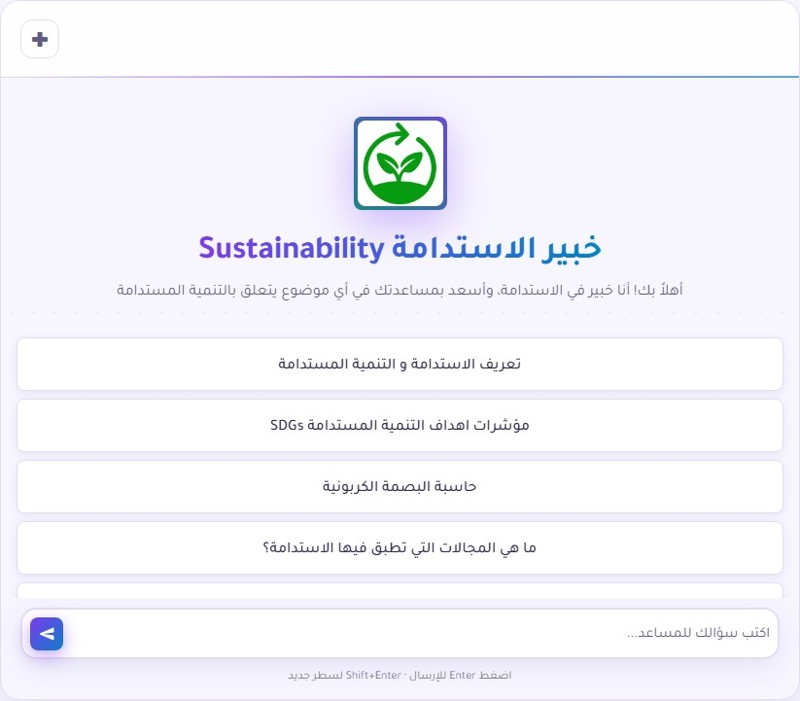This screenshot has width=800, height=701.
Task: Click the plus new chat icon
Action: coord(40,39)
